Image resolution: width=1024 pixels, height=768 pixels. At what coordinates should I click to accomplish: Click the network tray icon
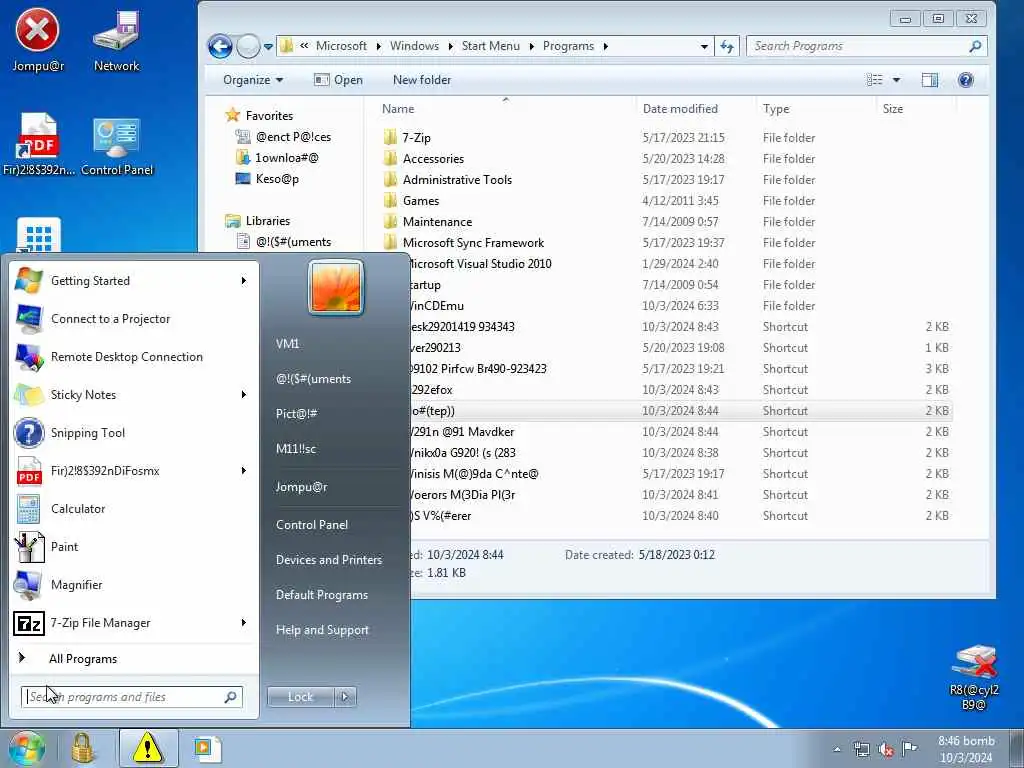tap(862, 750)
